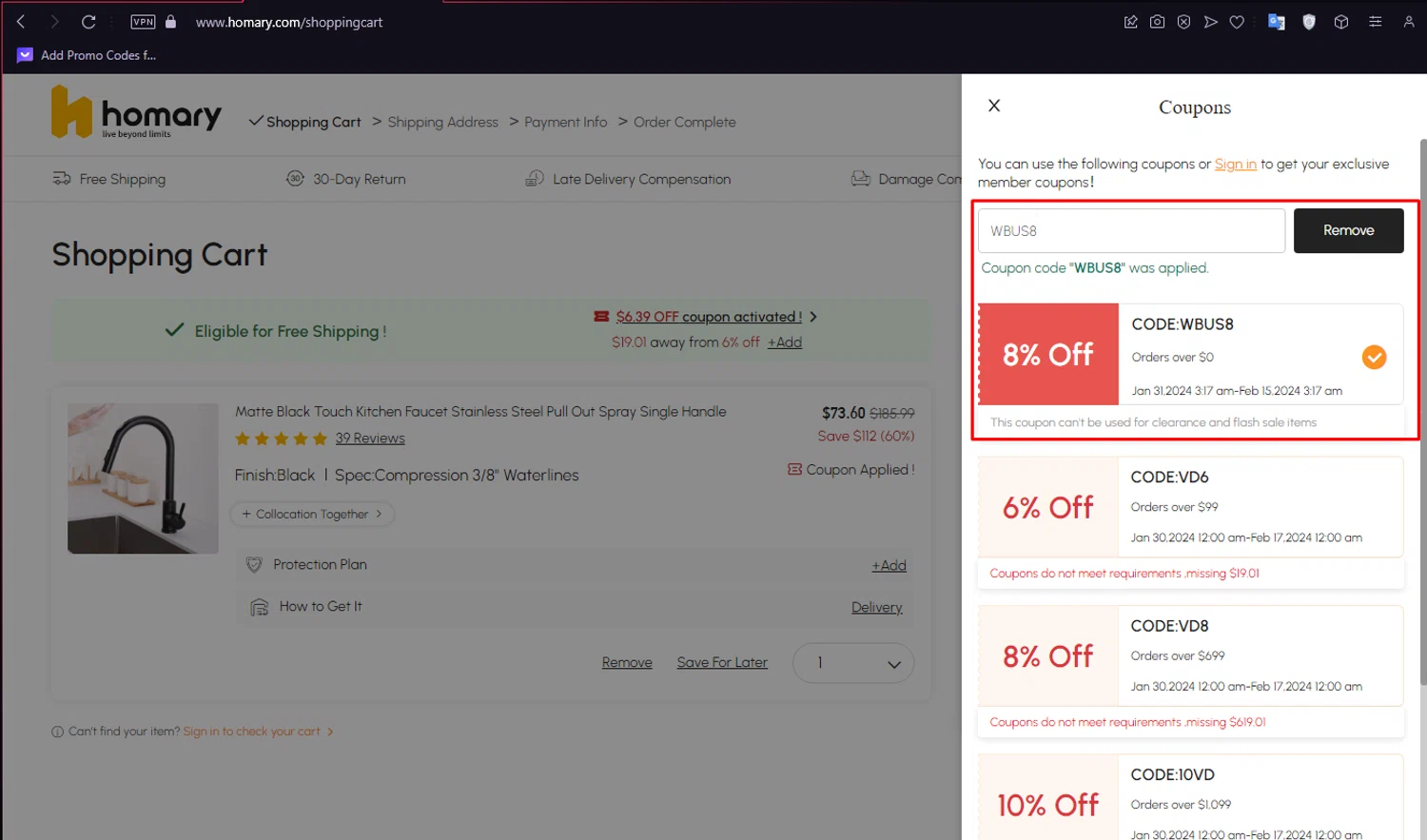The height and width of the screenshot is (840, 1427).
Task: Click the profile account icon
Action: pos(1409,22)
